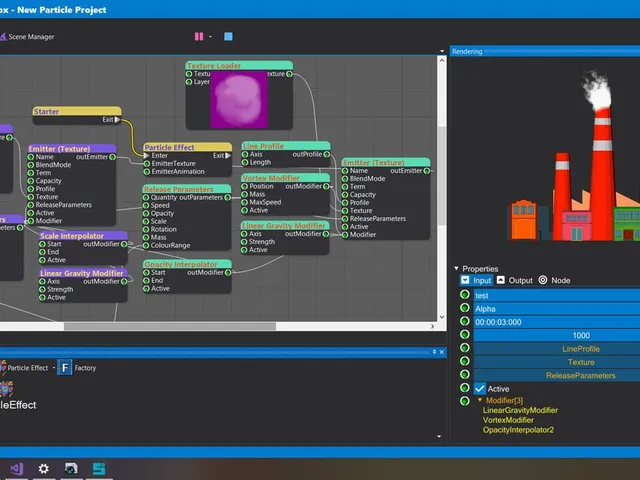Click the outModifier port on Scale Interpolator node
This screenshot has height=480, width=640.
(x=124, y=244)
